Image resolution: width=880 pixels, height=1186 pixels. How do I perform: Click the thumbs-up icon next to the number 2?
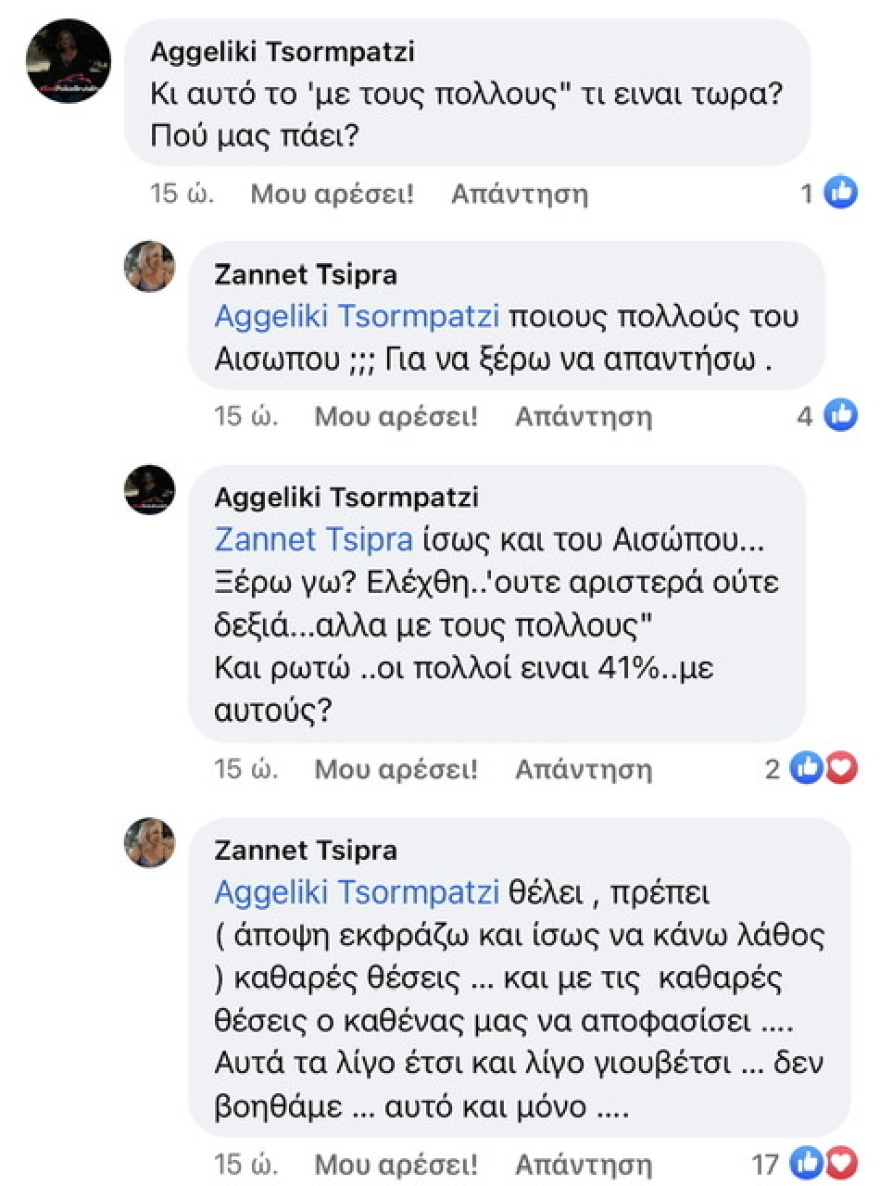807,769
